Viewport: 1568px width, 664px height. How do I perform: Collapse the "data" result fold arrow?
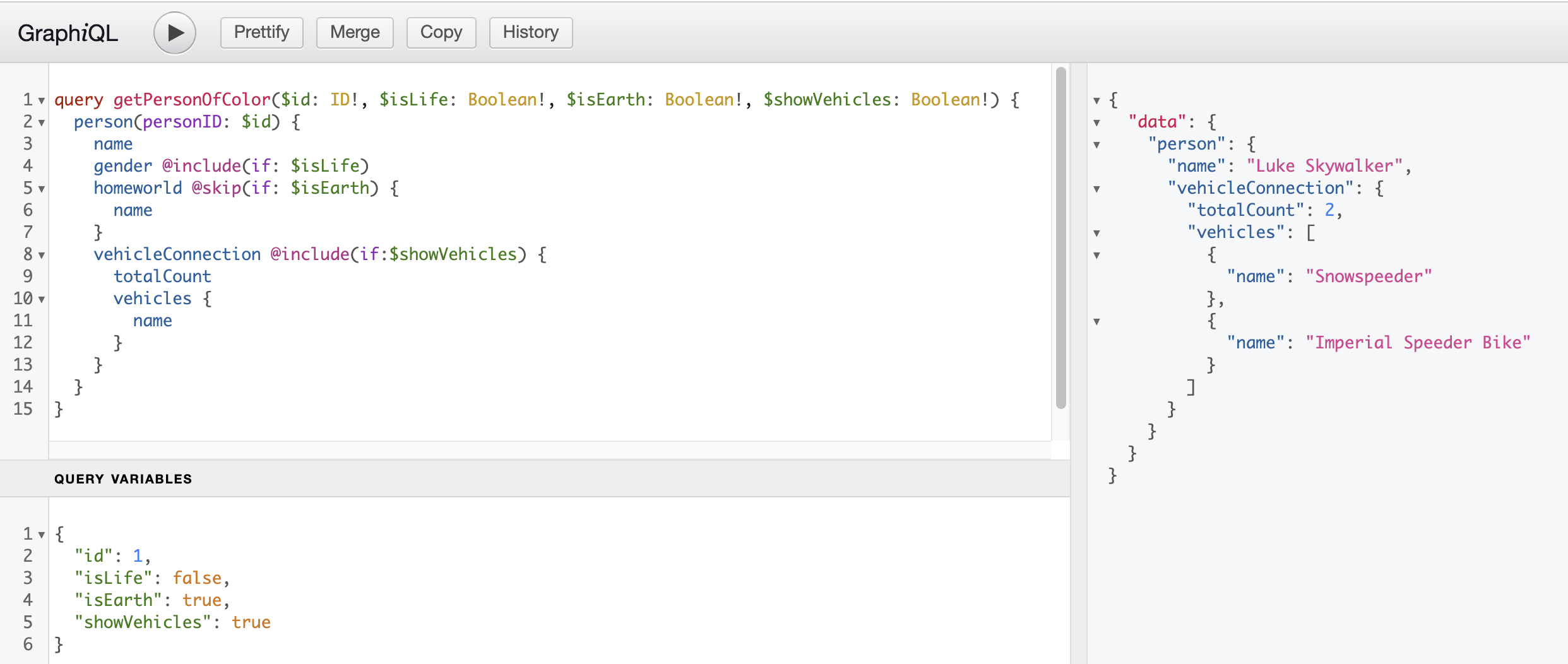point(1096,122)
